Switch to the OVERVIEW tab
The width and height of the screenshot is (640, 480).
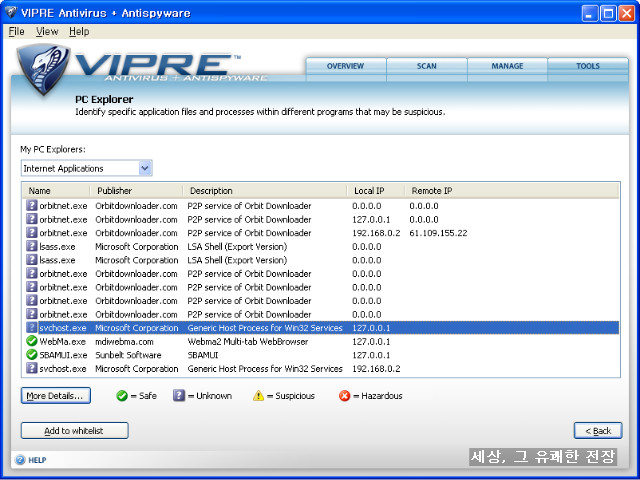coord(345,66)
